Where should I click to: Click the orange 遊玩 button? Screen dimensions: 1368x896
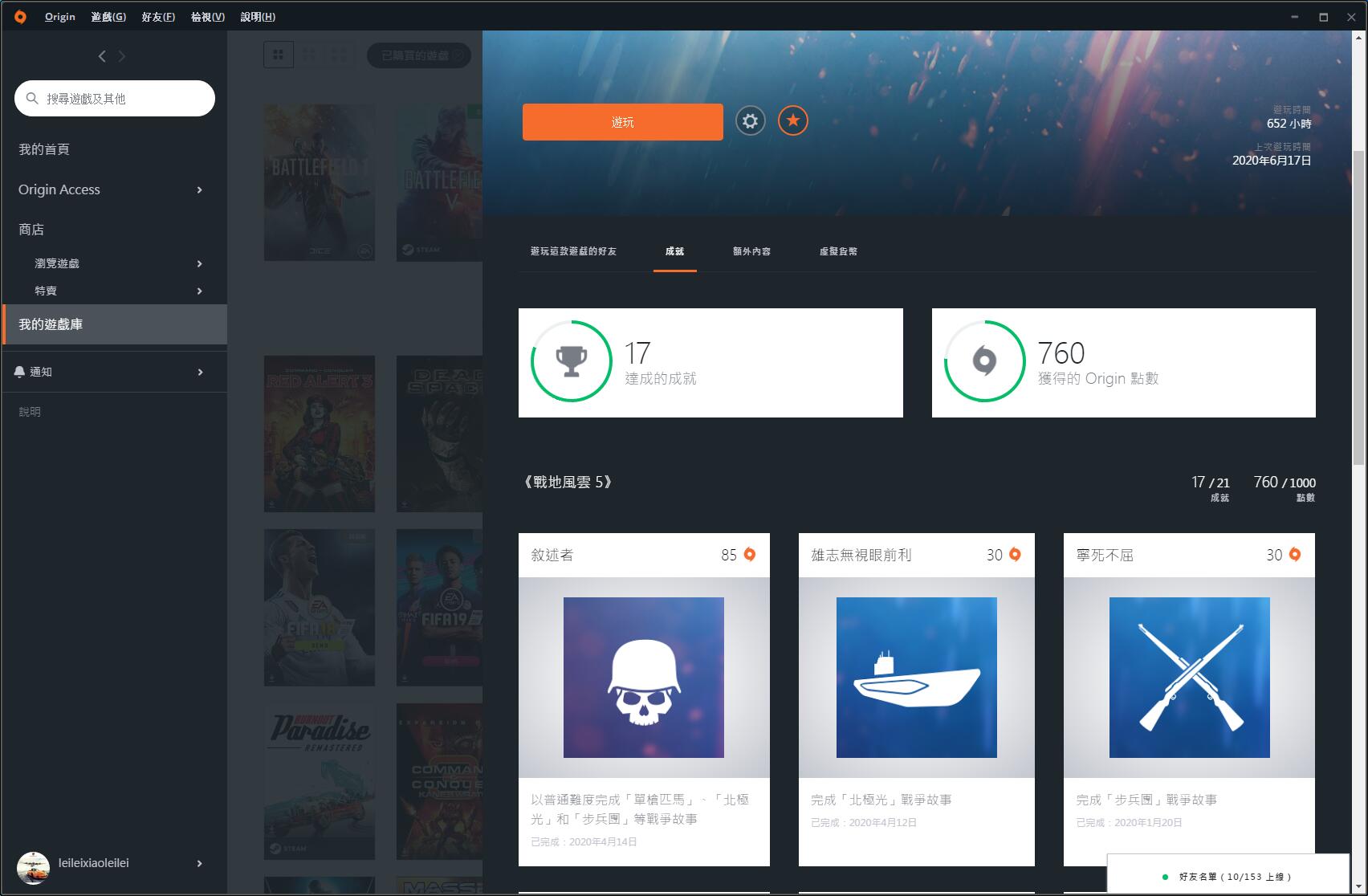(x=623, y=122)
